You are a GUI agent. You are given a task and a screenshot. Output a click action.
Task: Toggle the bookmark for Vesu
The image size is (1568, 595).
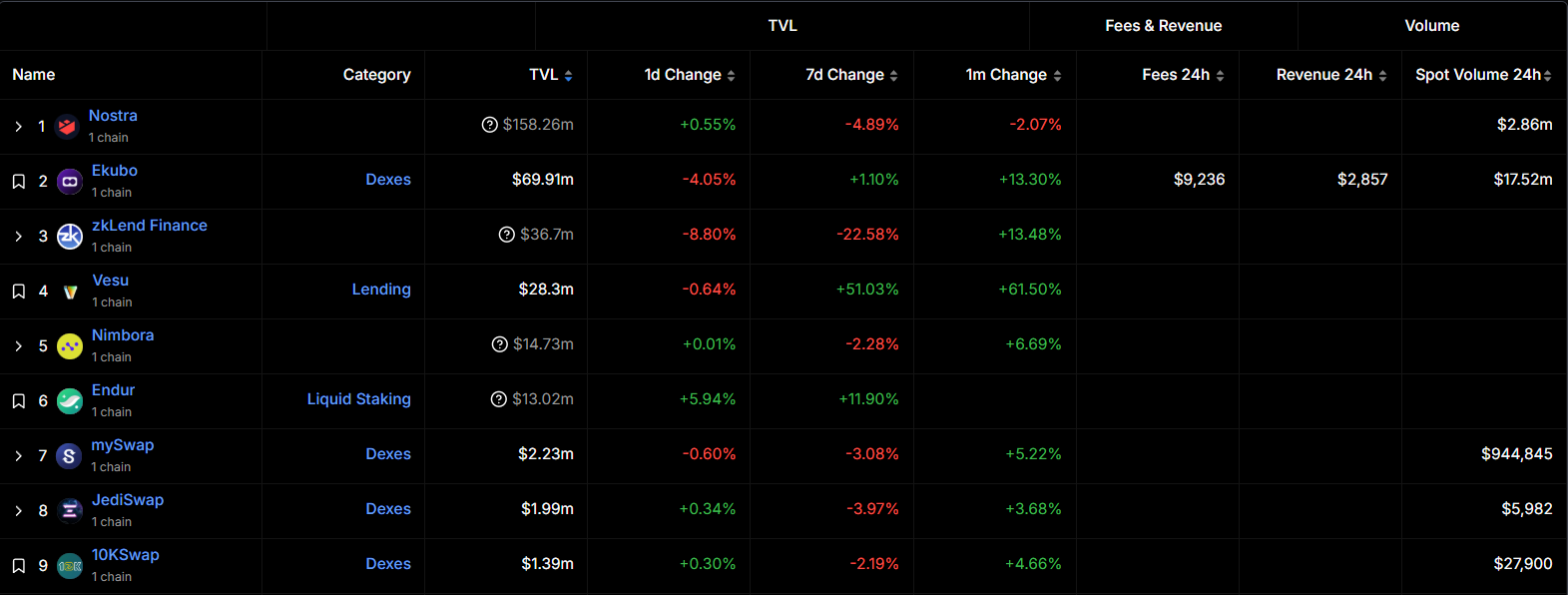point(19,292)
